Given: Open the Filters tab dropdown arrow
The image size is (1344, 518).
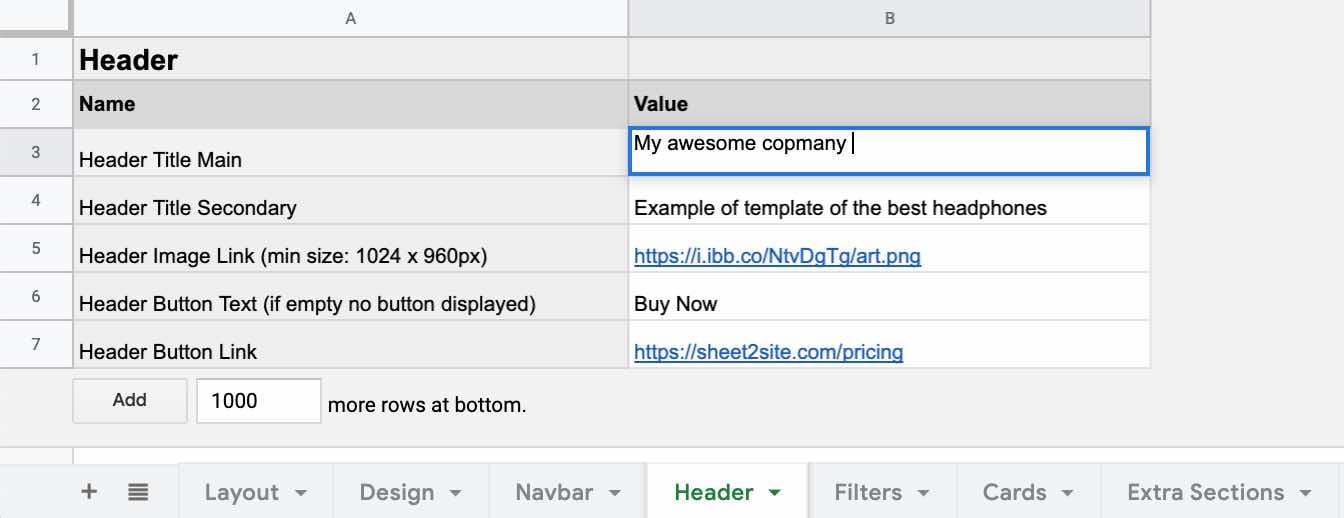Looking at the screenshot, I should point(923,493).
